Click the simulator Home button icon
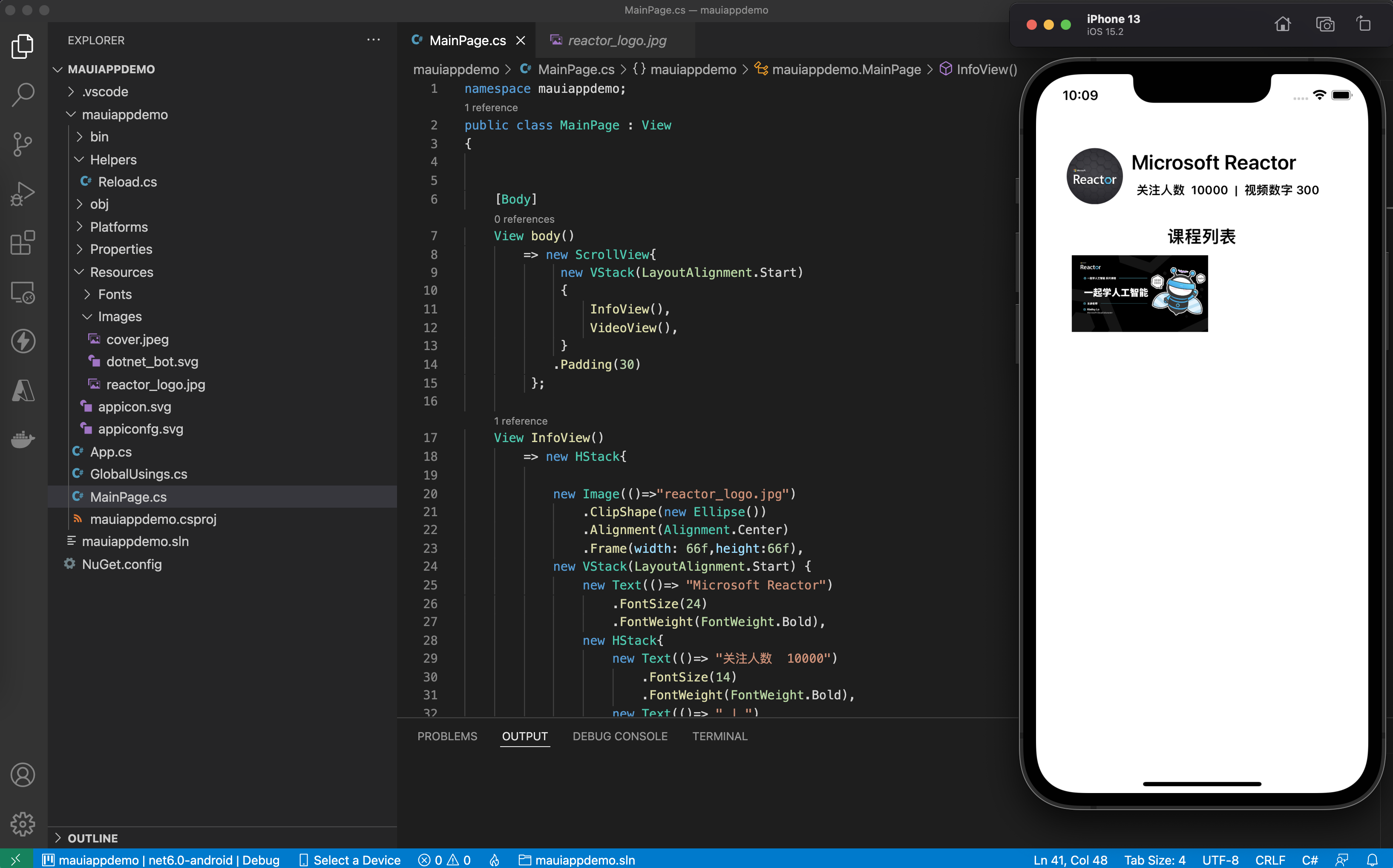Viewport: 1393px width, 868px height. 1282,25
